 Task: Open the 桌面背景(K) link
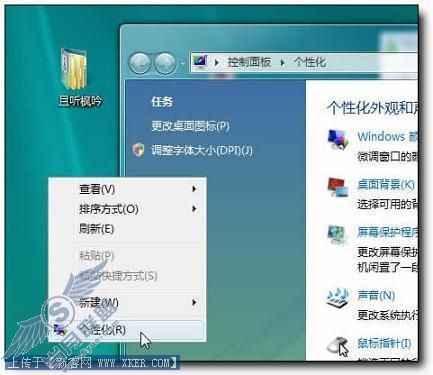386,184
